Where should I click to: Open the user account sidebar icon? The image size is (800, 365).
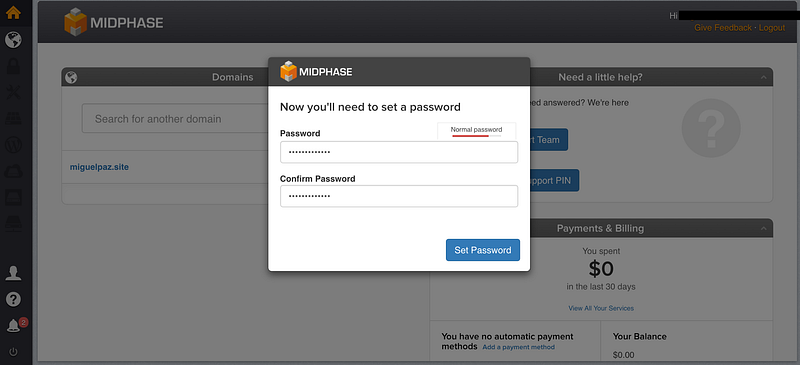13,273
